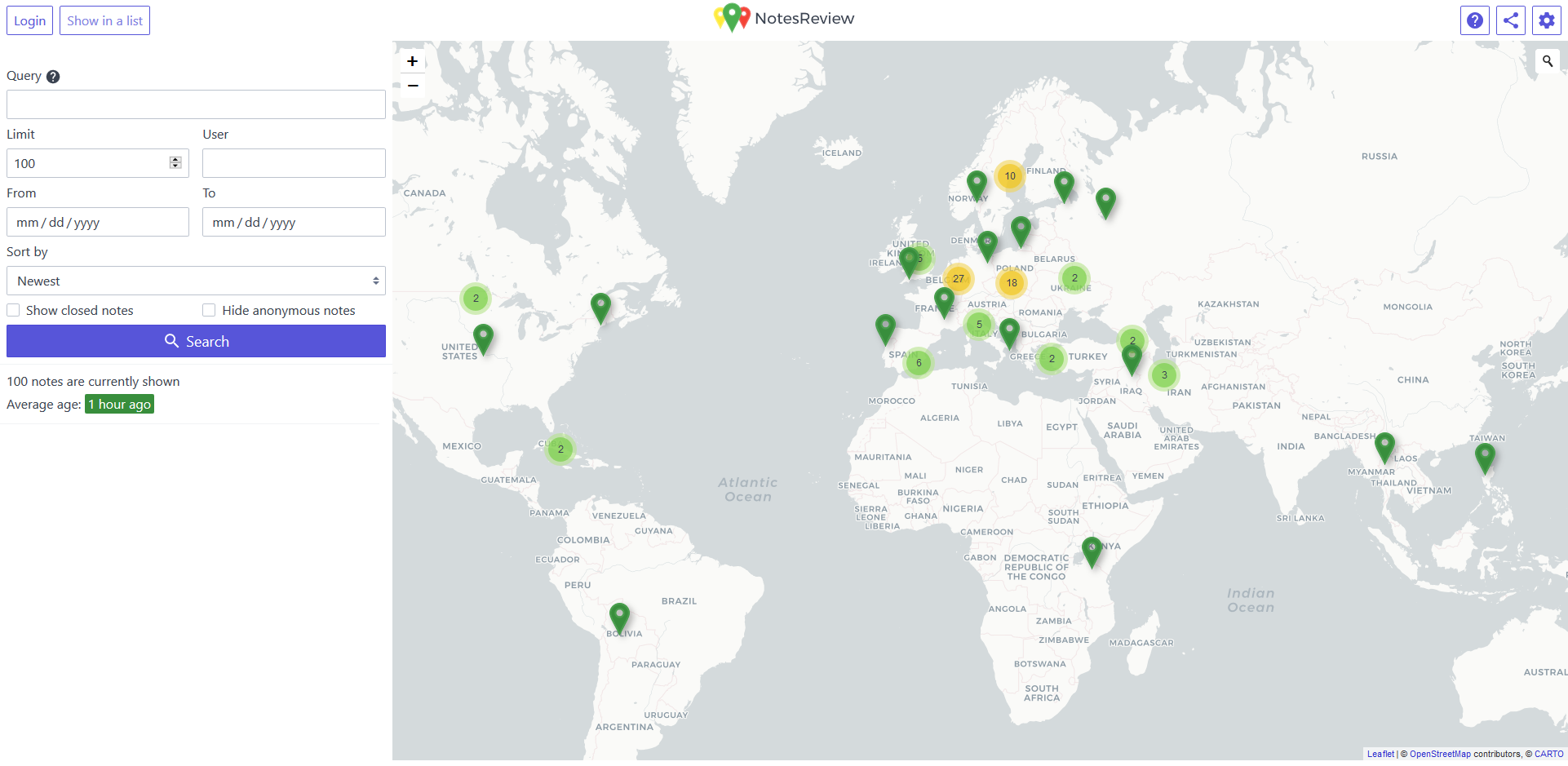Zoom in on the map
The image size is (1568, 766).
coord(413,61)
